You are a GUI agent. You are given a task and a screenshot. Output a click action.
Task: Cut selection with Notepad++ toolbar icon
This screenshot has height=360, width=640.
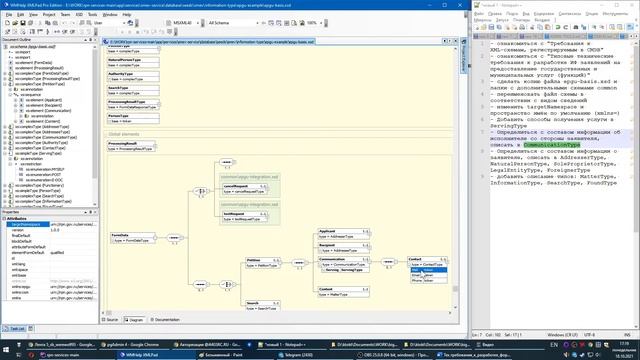point(532,27)
